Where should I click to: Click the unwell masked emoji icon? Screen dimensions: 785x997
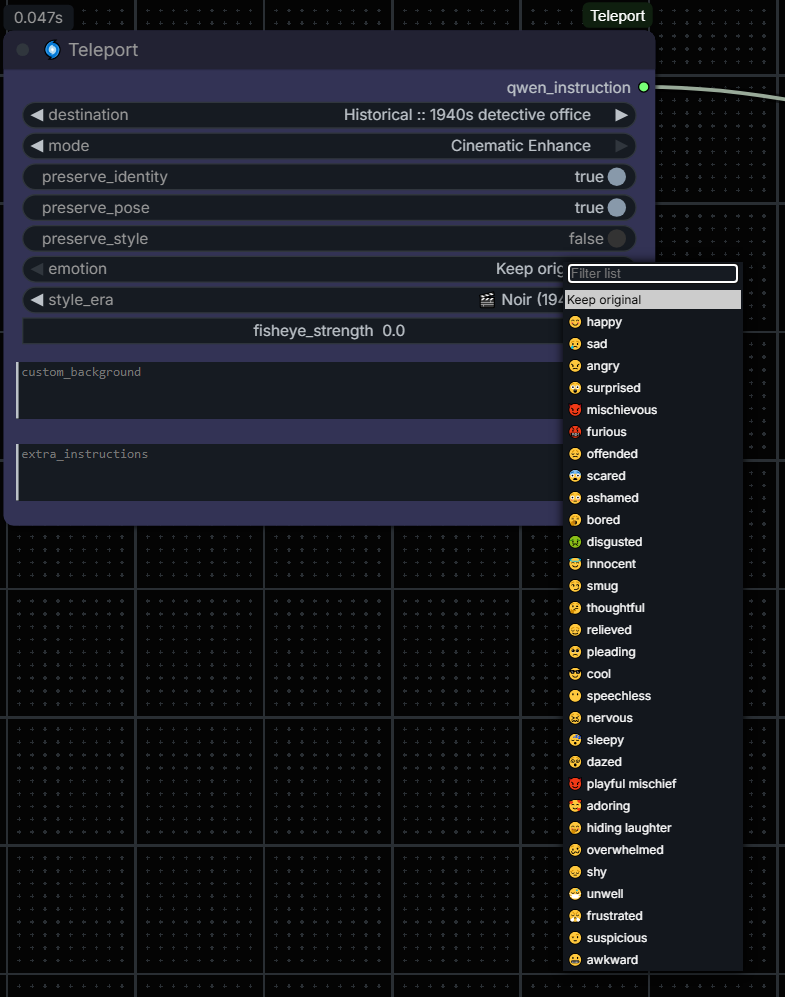coord(575,894)
